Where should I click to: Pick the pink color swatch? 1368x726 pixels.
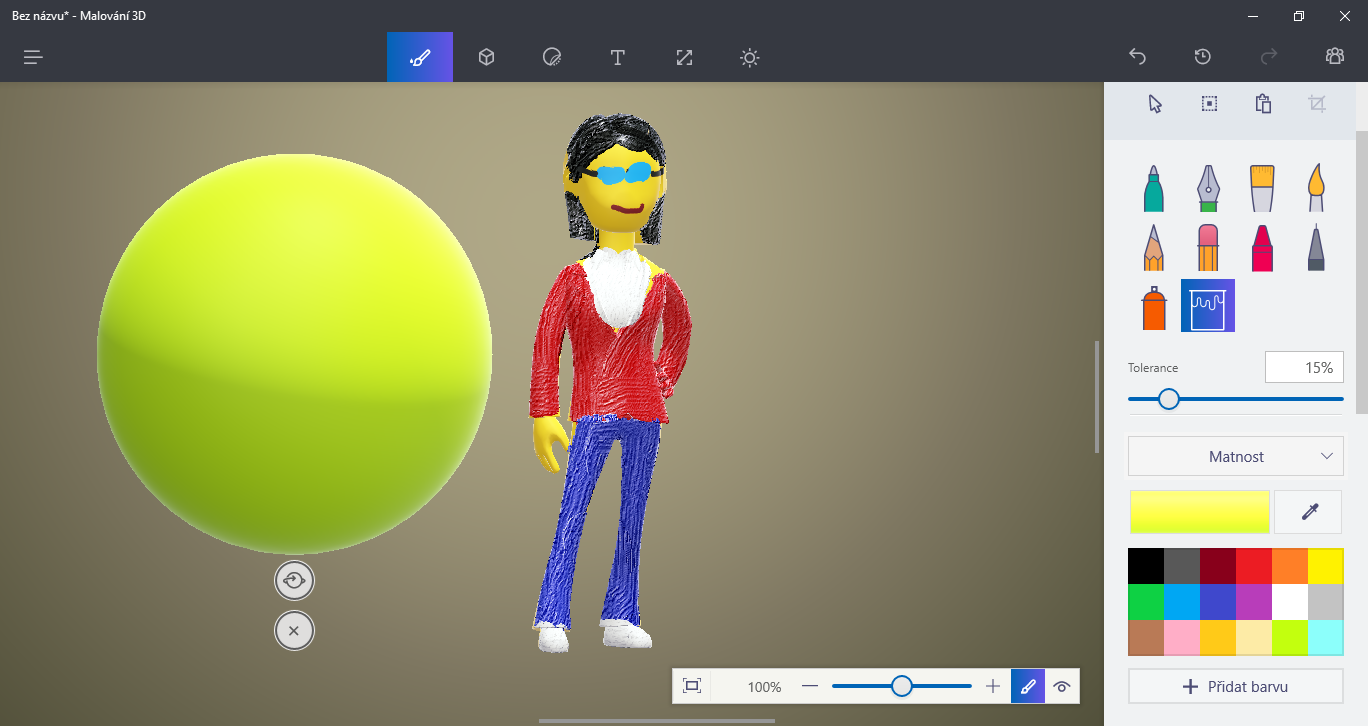(1182, 638)
